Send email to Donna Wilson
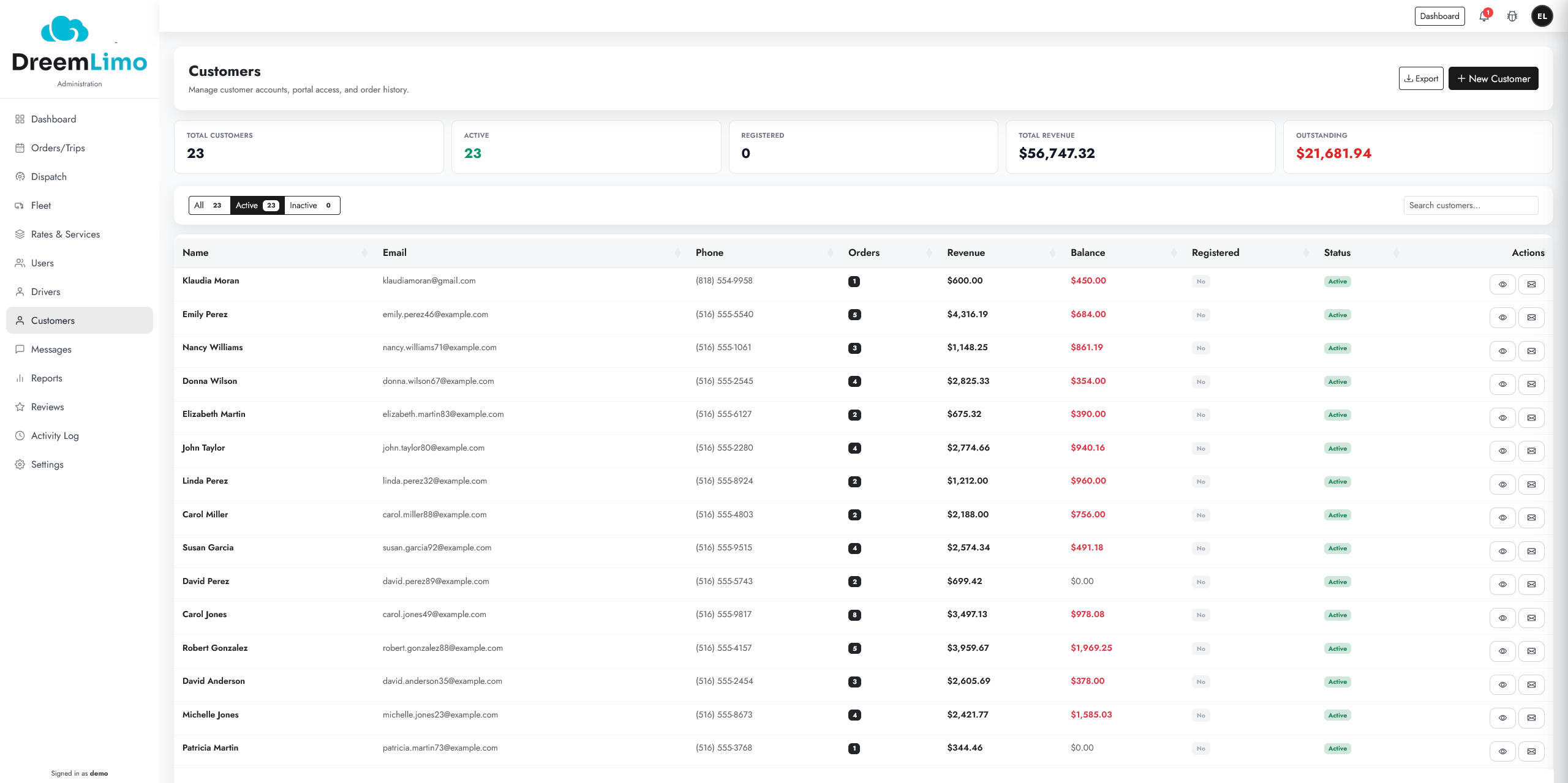Viewport: 1568px width, 783px height. (x=1531, y=384)
